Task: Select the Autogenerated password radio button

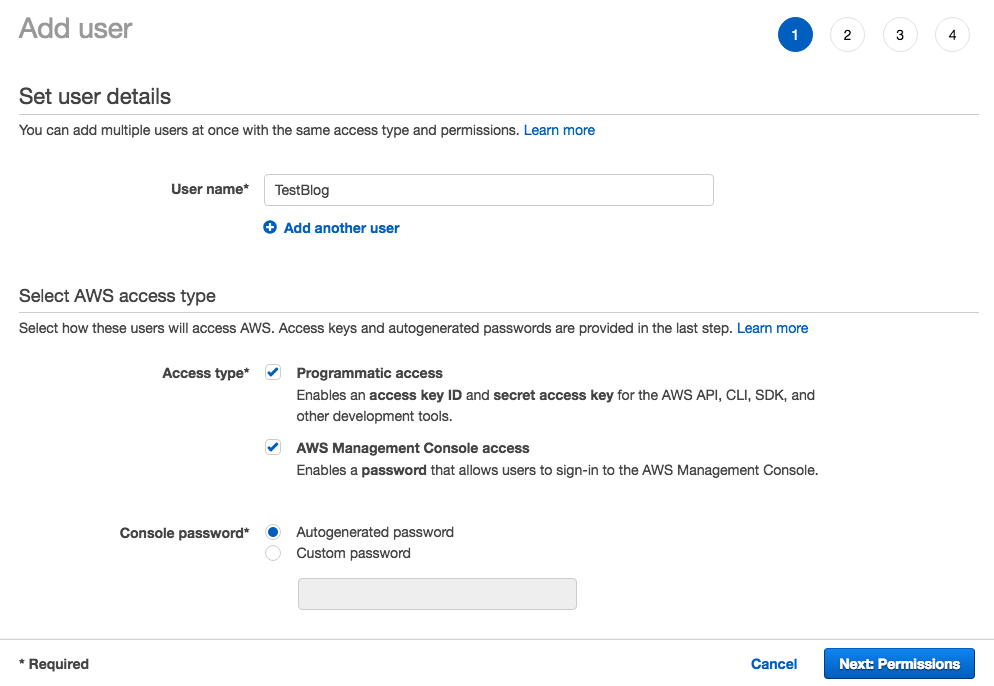Action: click(273, 532)
